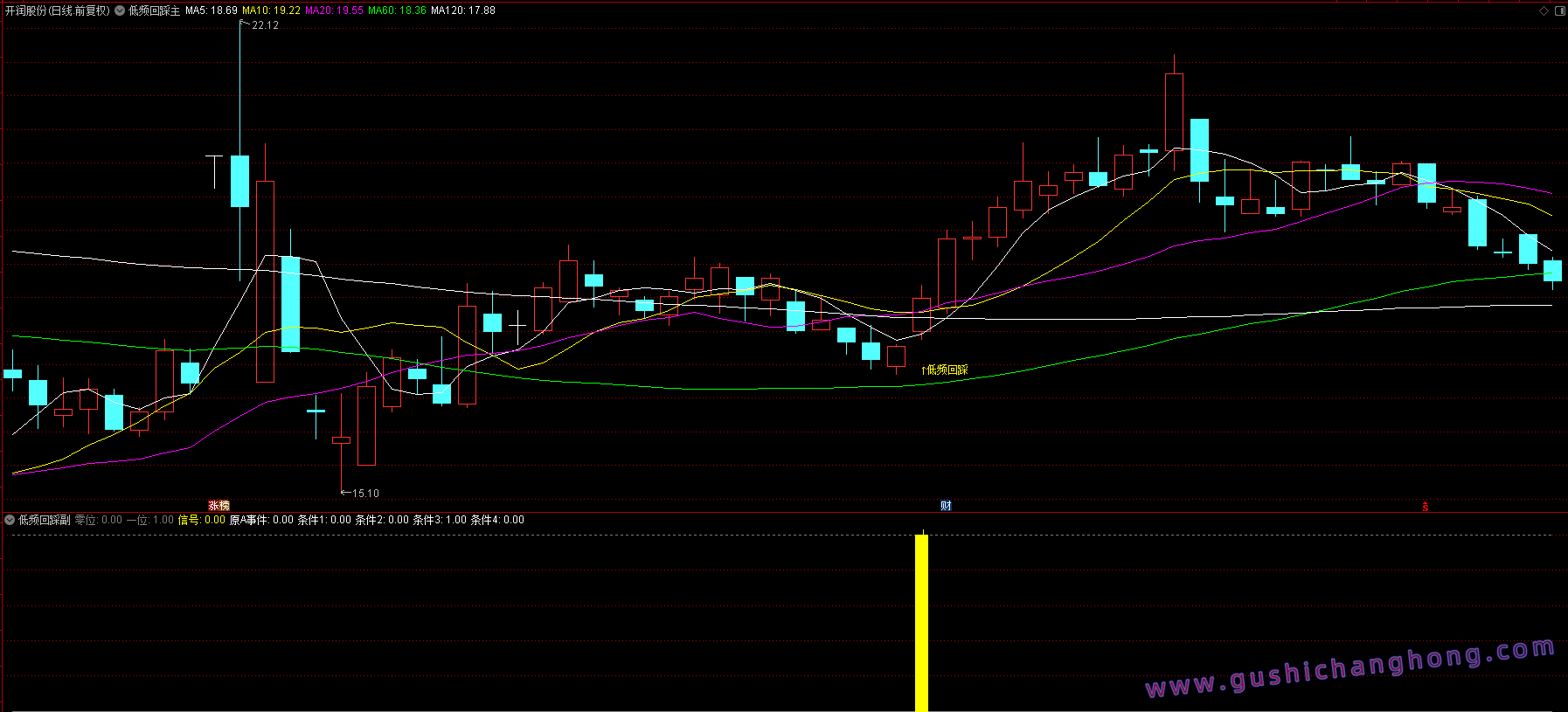Click the 条件2: 0.00 value
Viewport: 1568px width, 712px height.
tap(382, 520)
